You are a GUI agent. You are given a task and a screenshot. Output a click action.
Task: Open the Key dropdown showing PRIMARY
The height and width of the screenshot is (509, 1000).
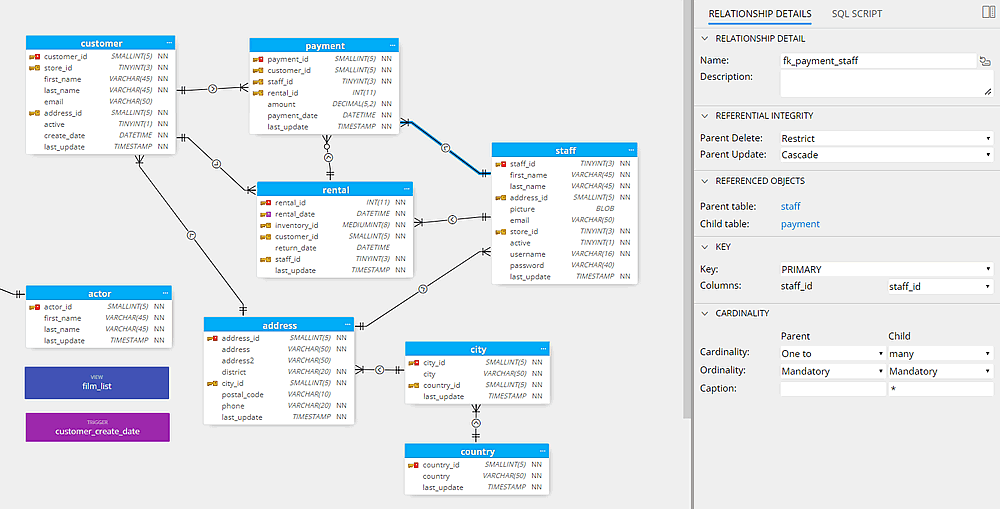point(886,269)
